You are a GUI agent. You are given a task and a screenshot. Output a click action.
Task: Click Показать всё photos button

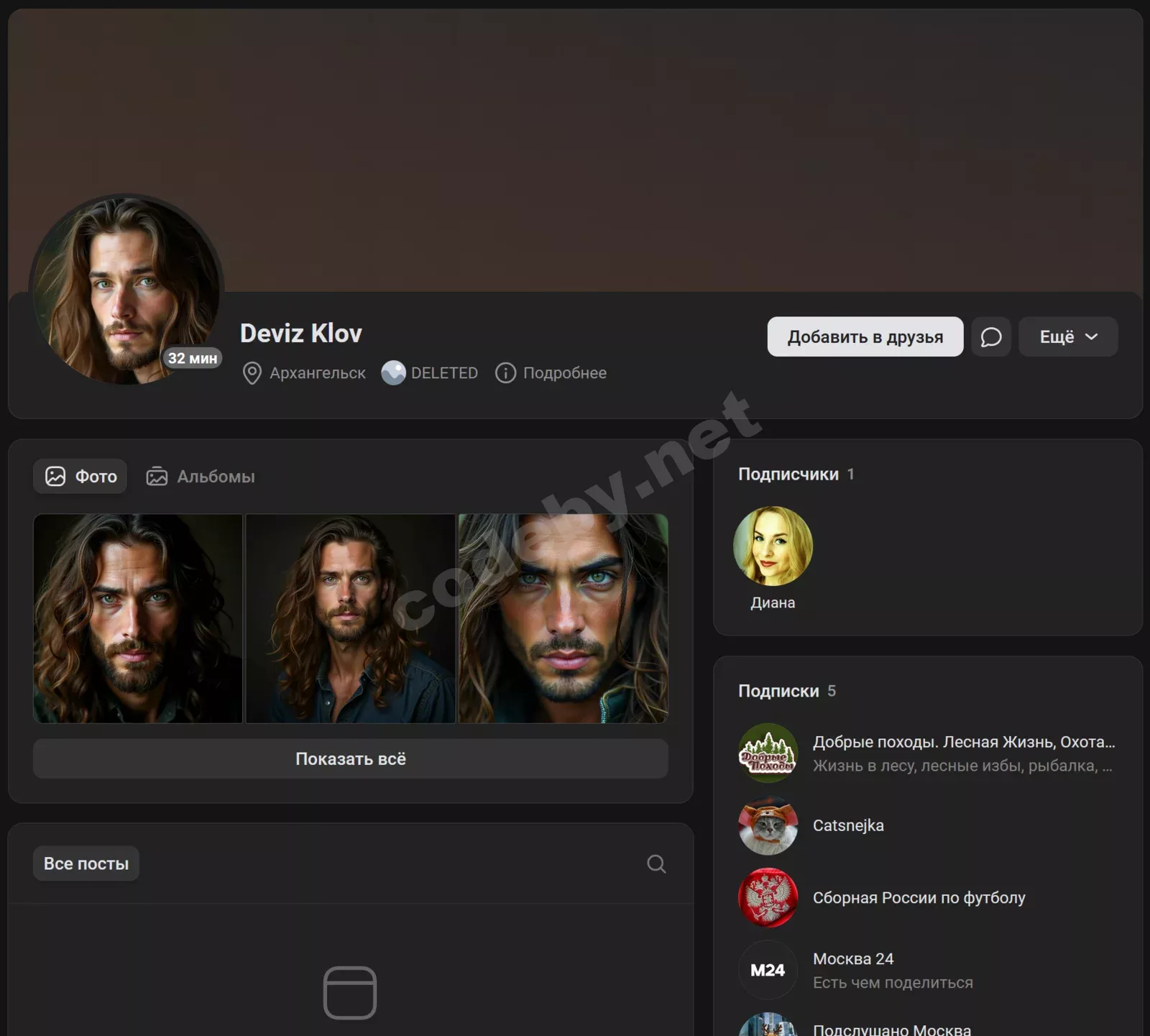point(351,758)
